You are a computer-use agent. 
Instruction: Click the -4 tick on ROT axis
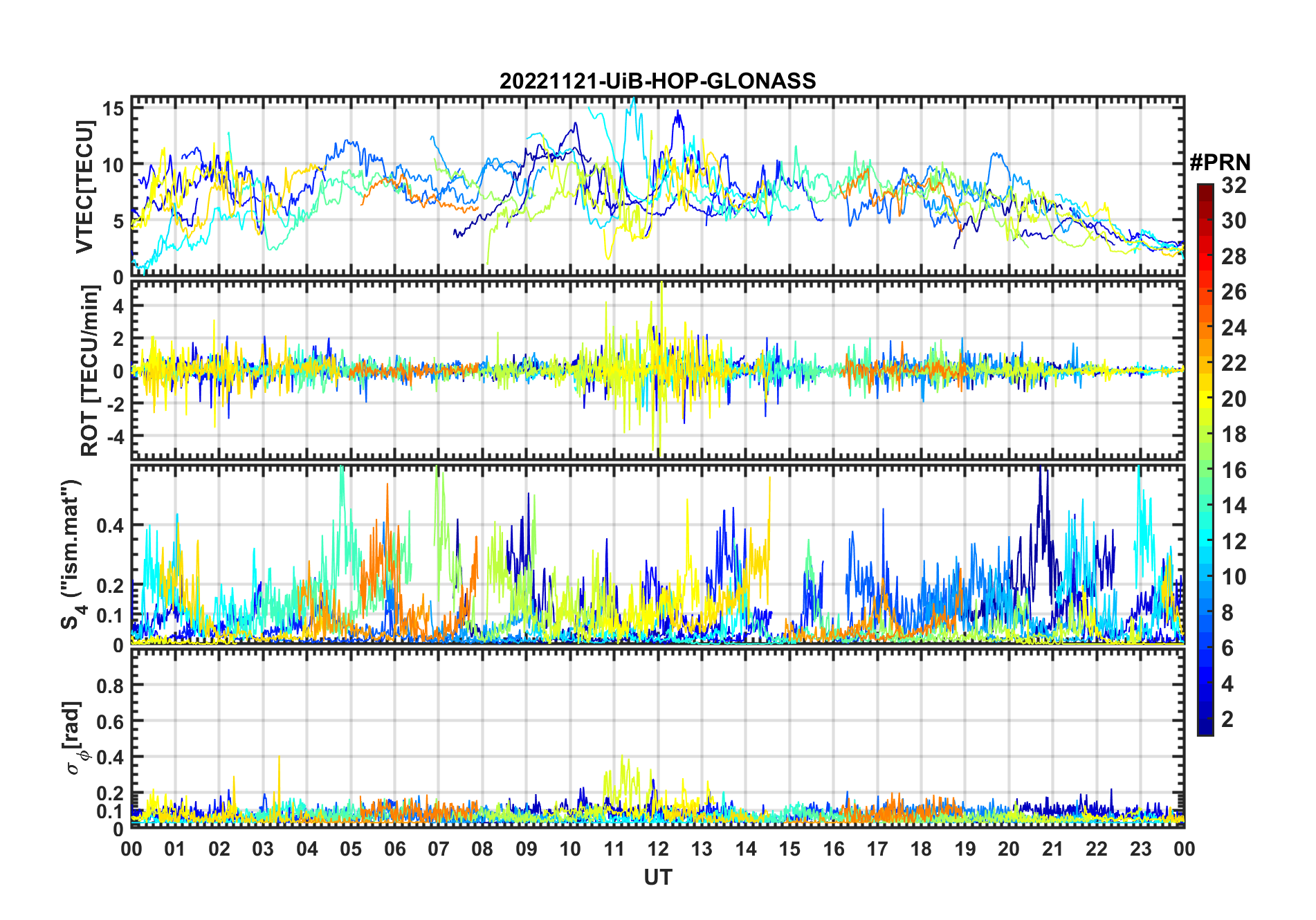[x=115, y=436]
